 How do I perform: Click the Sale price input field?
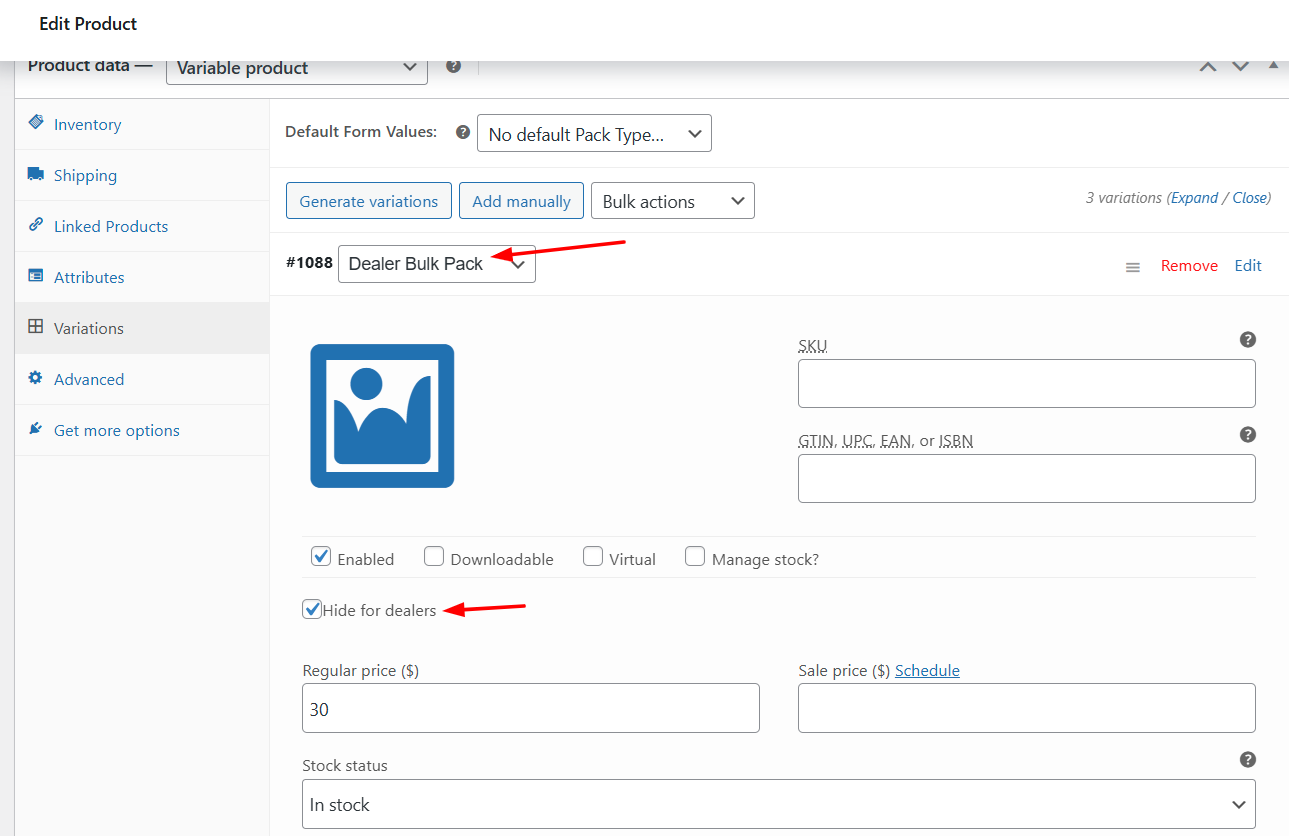pos(1027,708)
